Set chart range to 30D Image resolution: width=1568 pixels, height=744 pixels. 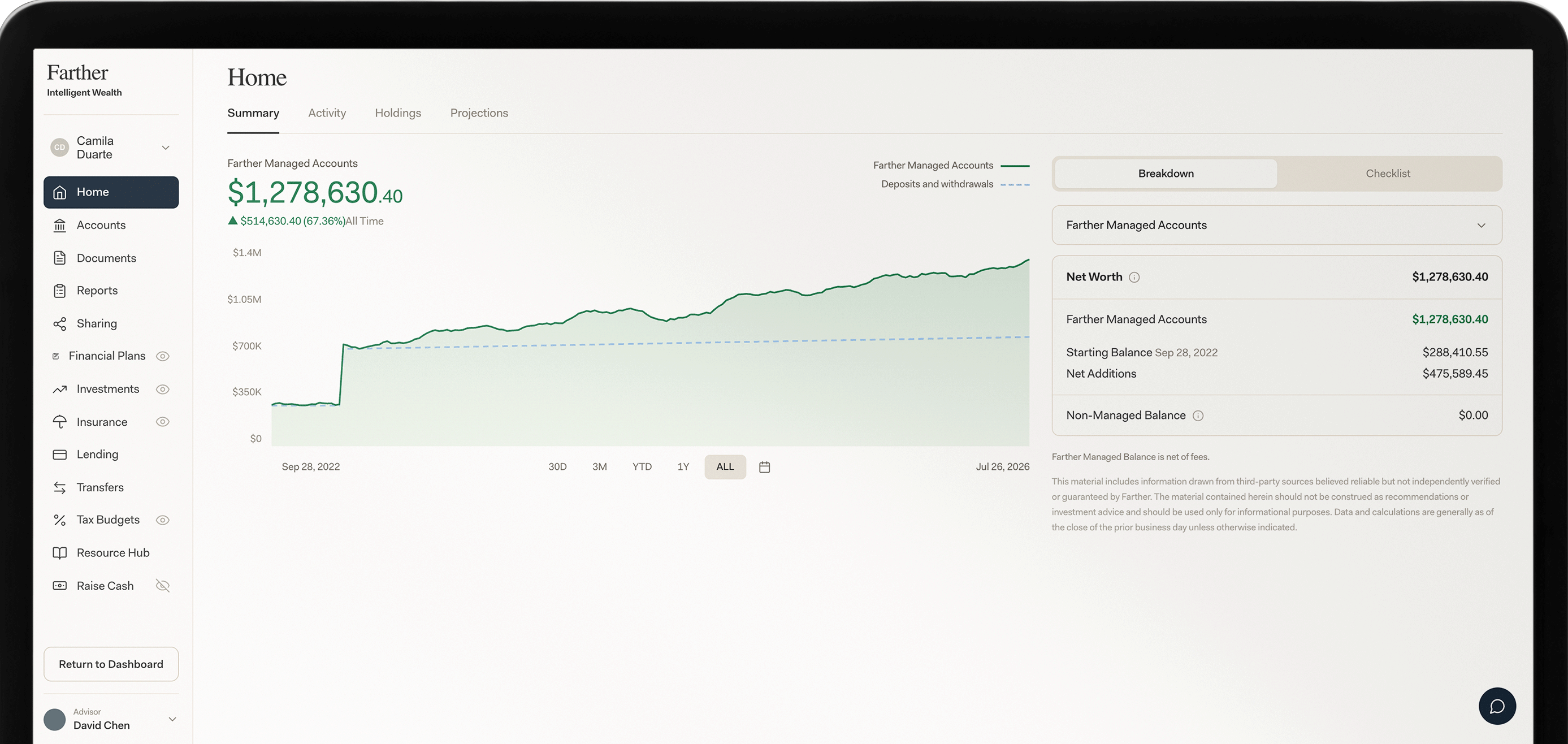[x=557, y=467]
